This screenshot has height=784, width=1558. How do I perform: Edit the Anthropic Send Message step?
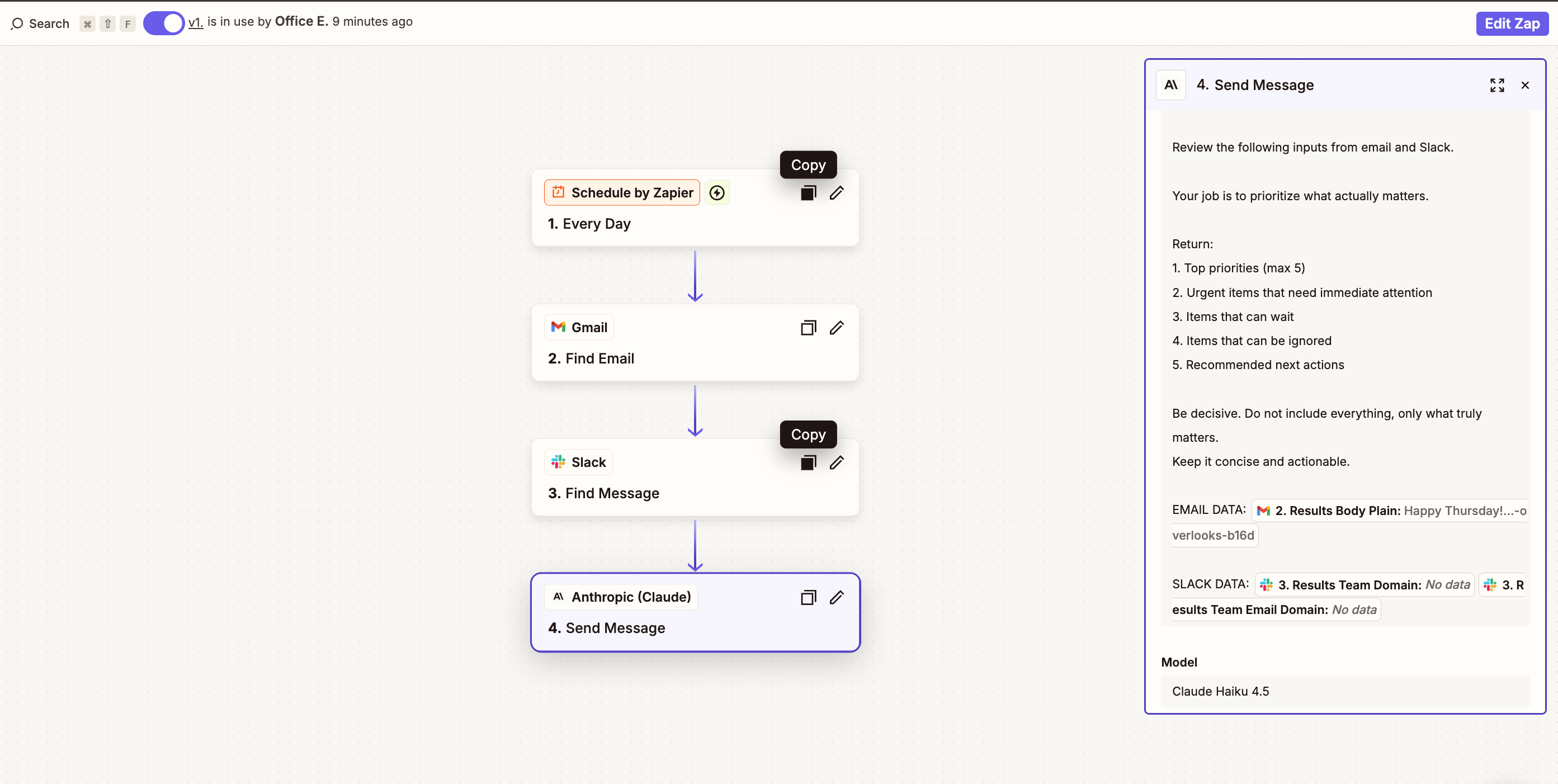[837, 598]
